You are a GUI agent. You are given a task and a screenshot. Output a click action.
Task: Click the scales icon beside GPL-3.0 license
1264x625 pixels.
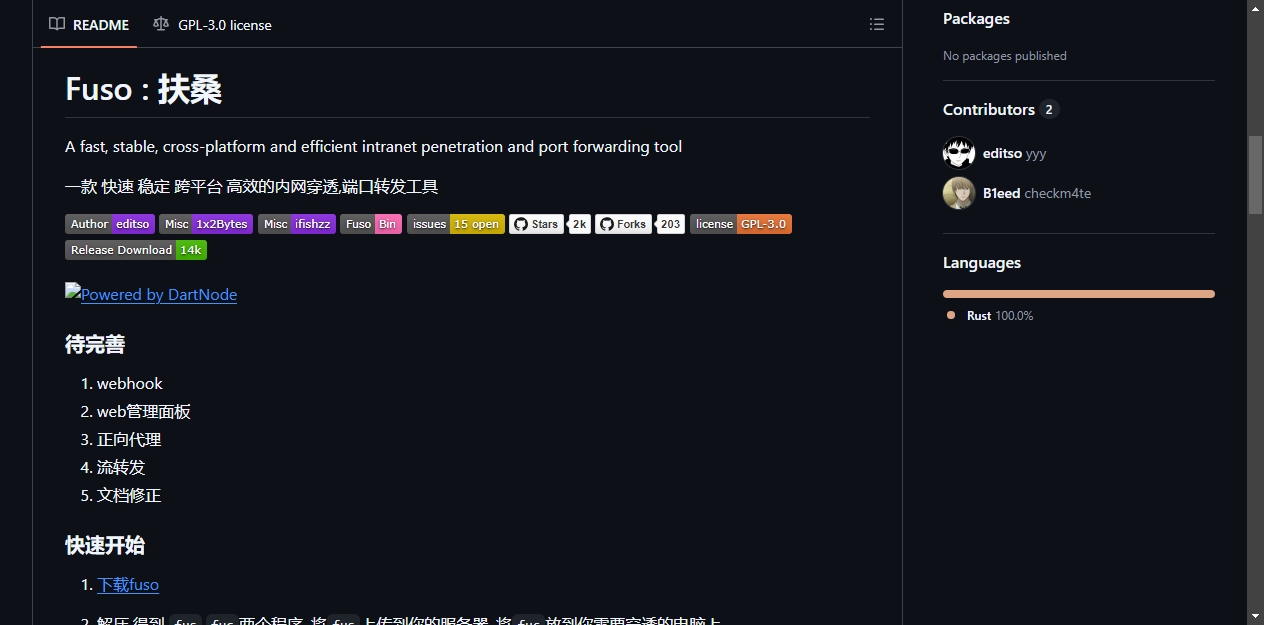pyautogui.click(x=161, y=24)
